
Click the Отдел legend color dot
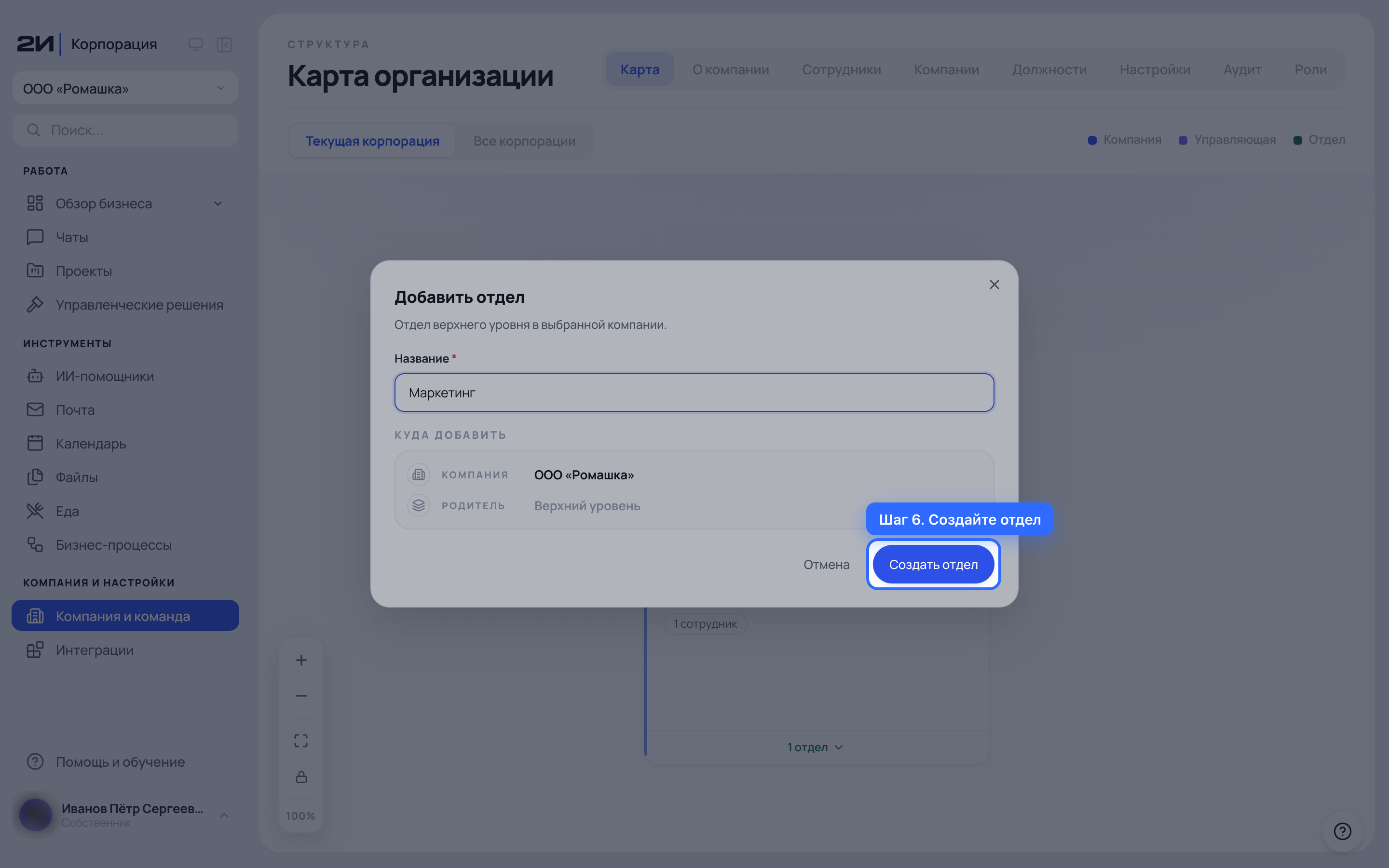[x=1297, y=140]
